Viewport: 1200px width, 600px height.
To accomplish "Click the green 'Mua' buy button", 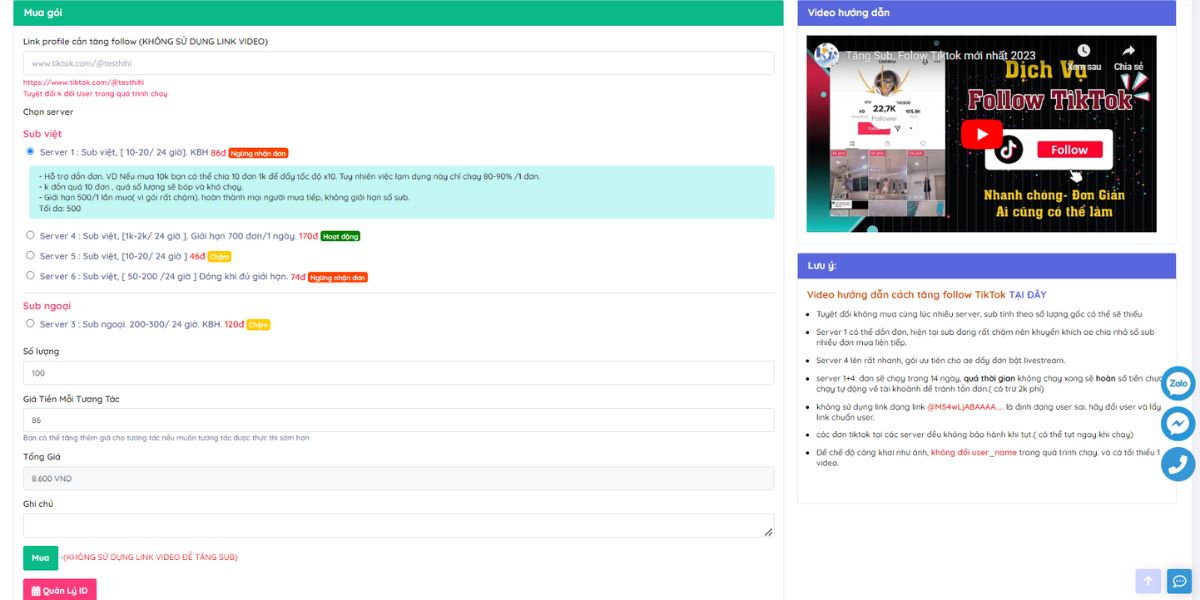I will click(x=40, y=558).
